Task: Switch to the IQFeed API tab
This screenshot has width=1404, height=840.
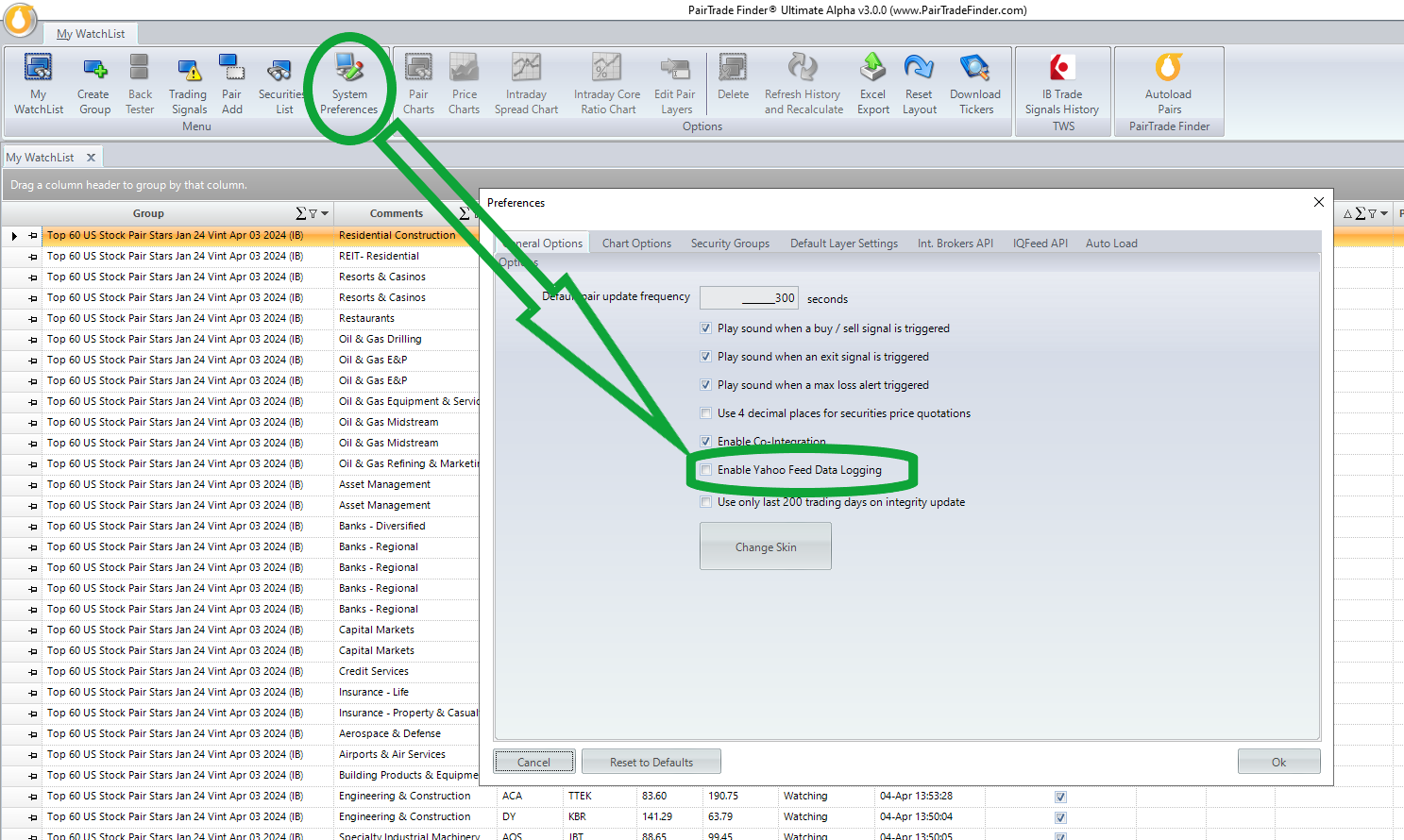Action: tap(1040, 244)
